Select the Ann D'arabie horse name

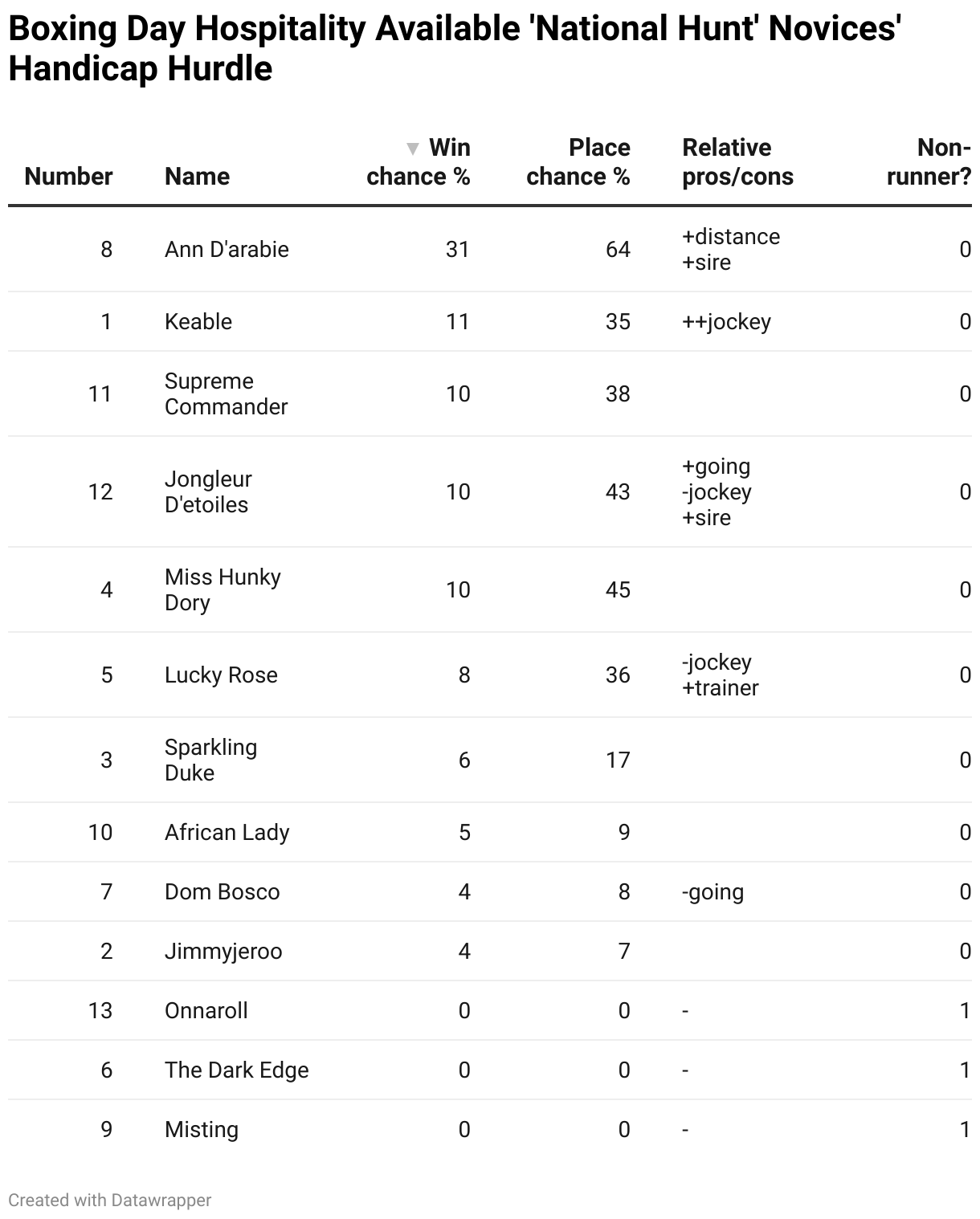click(227, 250)
